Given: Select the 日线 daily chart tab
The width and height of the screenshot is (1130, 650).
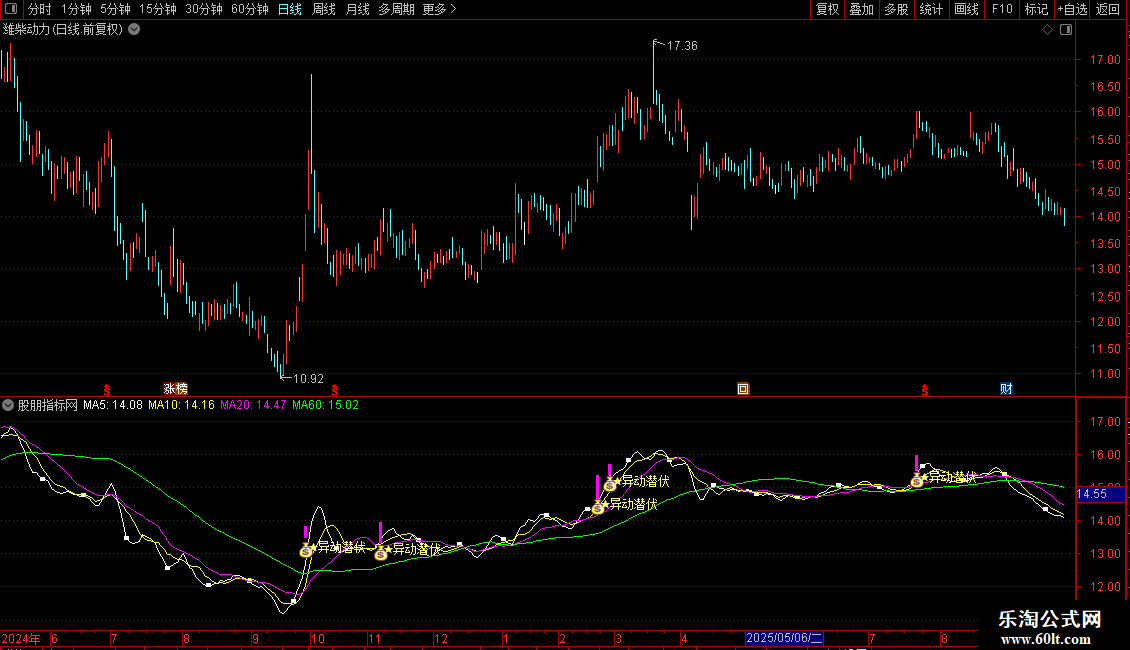Looking at the screenshot, I should click(x=290, y=9).
